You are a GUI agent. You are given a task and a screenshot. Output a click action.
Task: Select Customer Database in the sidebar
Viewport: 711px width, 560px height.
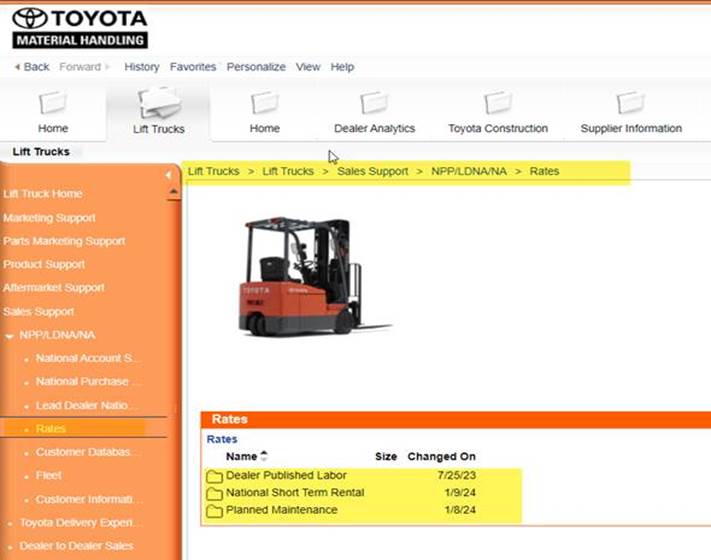coord(88,452)
